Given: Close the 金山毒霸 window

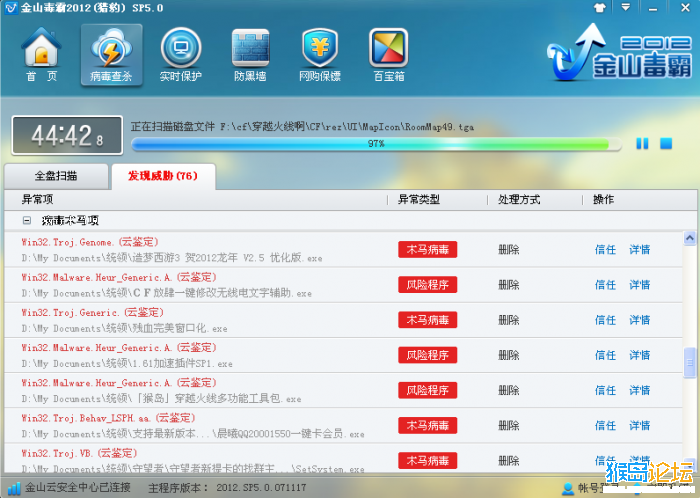Looking at the screenshot, I should click(685, 8).
